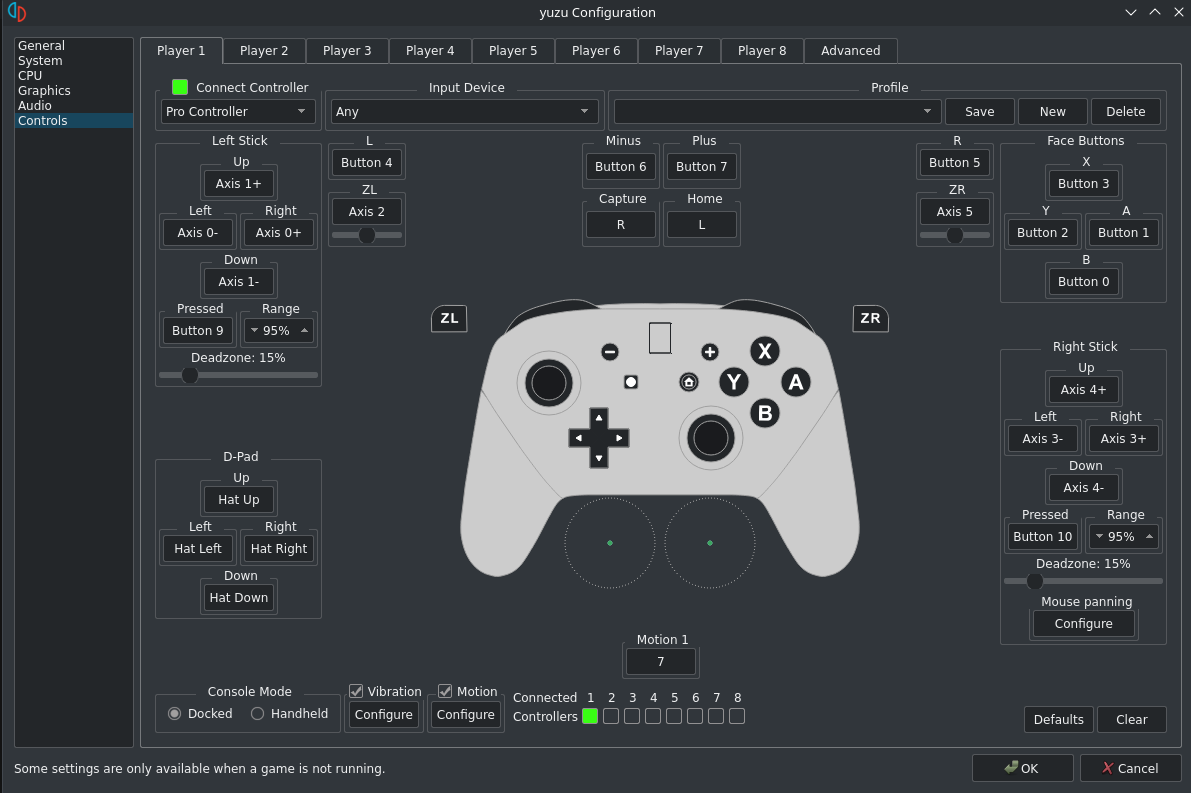Expand the Input Device dropdown
The width and height of the screenshot is (1191, 793).
464,112
